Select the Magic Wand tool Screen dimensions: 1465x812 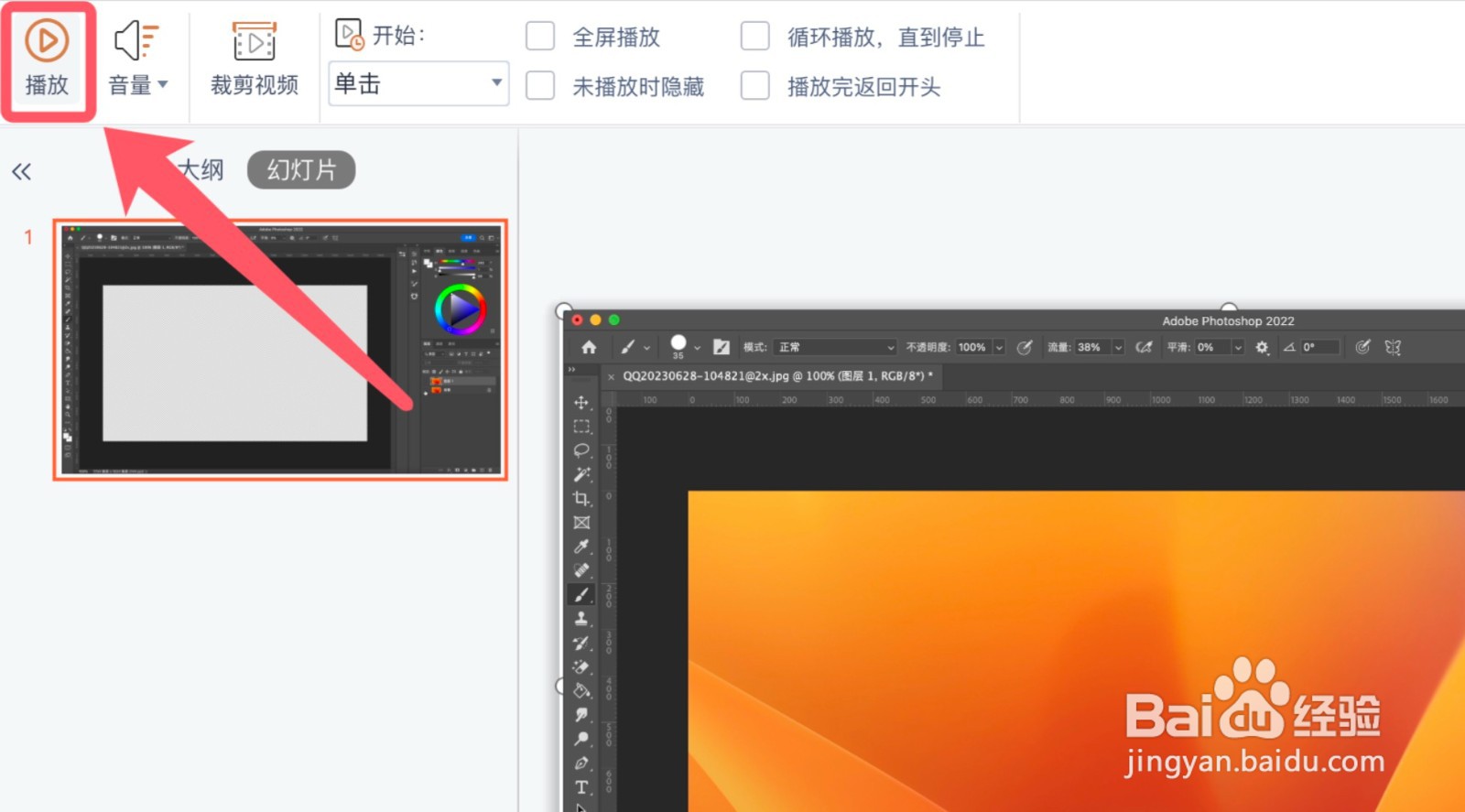coord(581,474)
